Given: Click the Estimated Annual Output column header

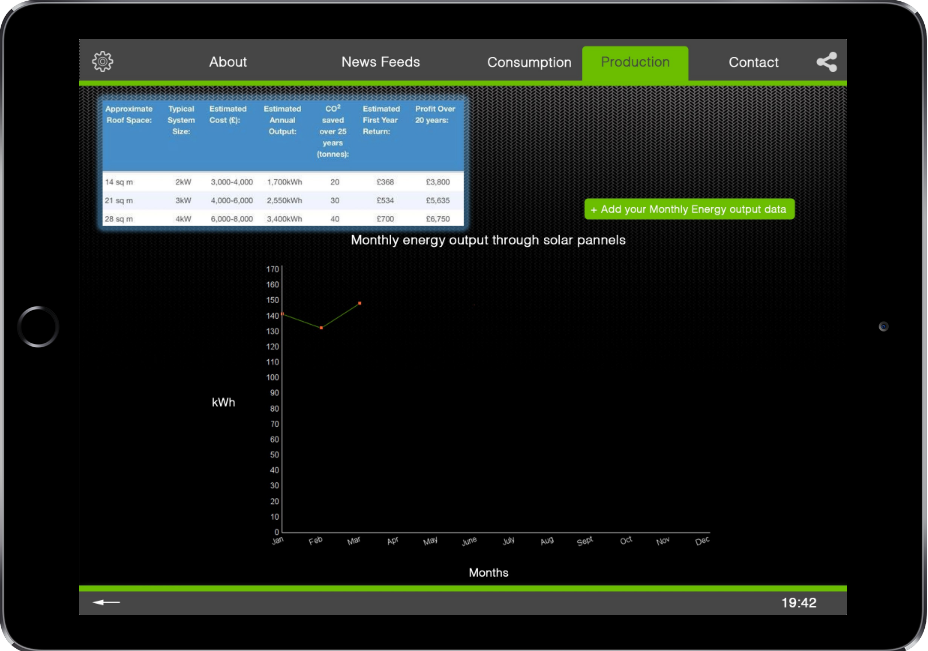Looking at the screenshot, I should point(282,120).
